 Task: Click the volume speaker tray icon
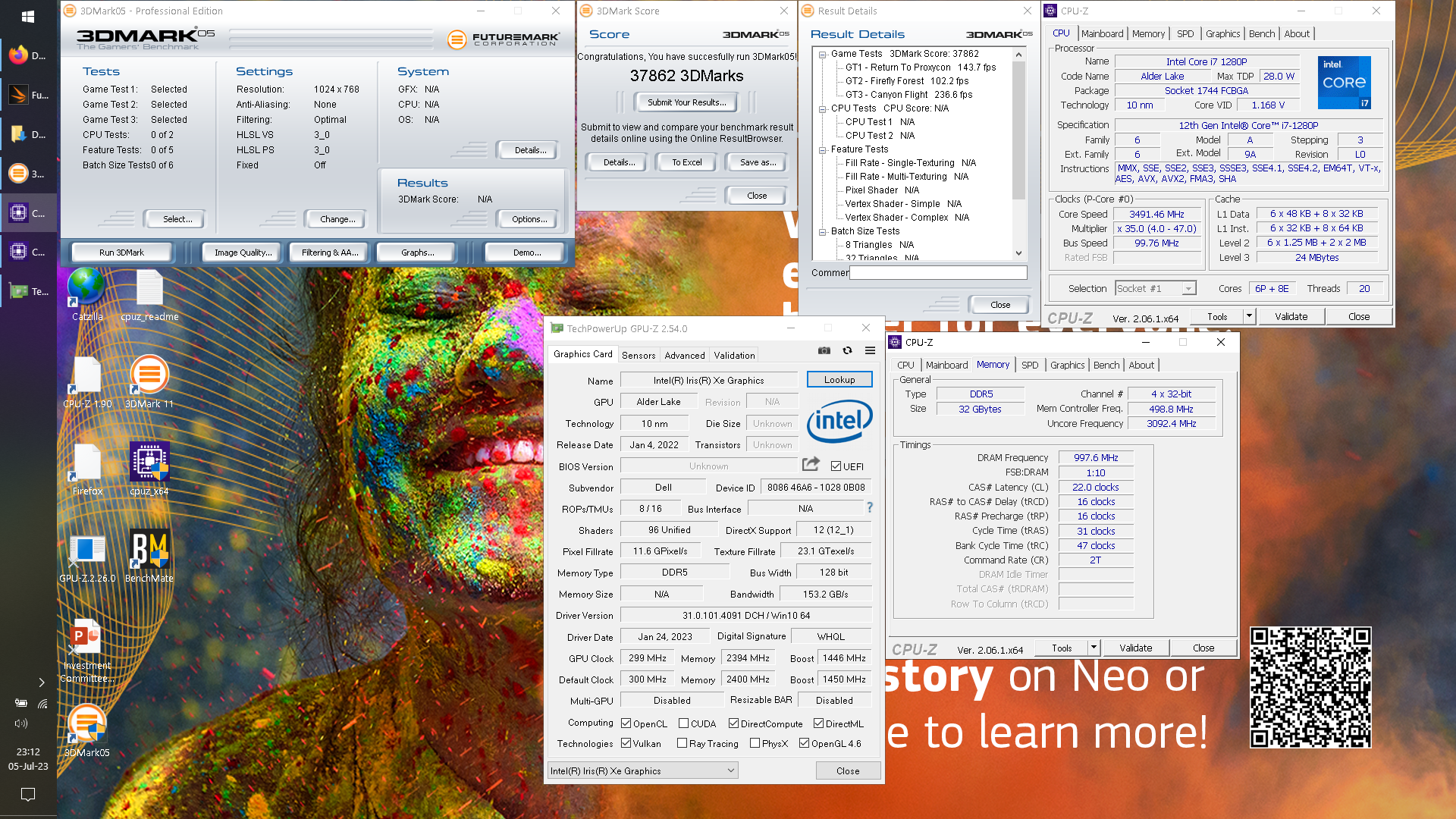(x=21, y=723)
